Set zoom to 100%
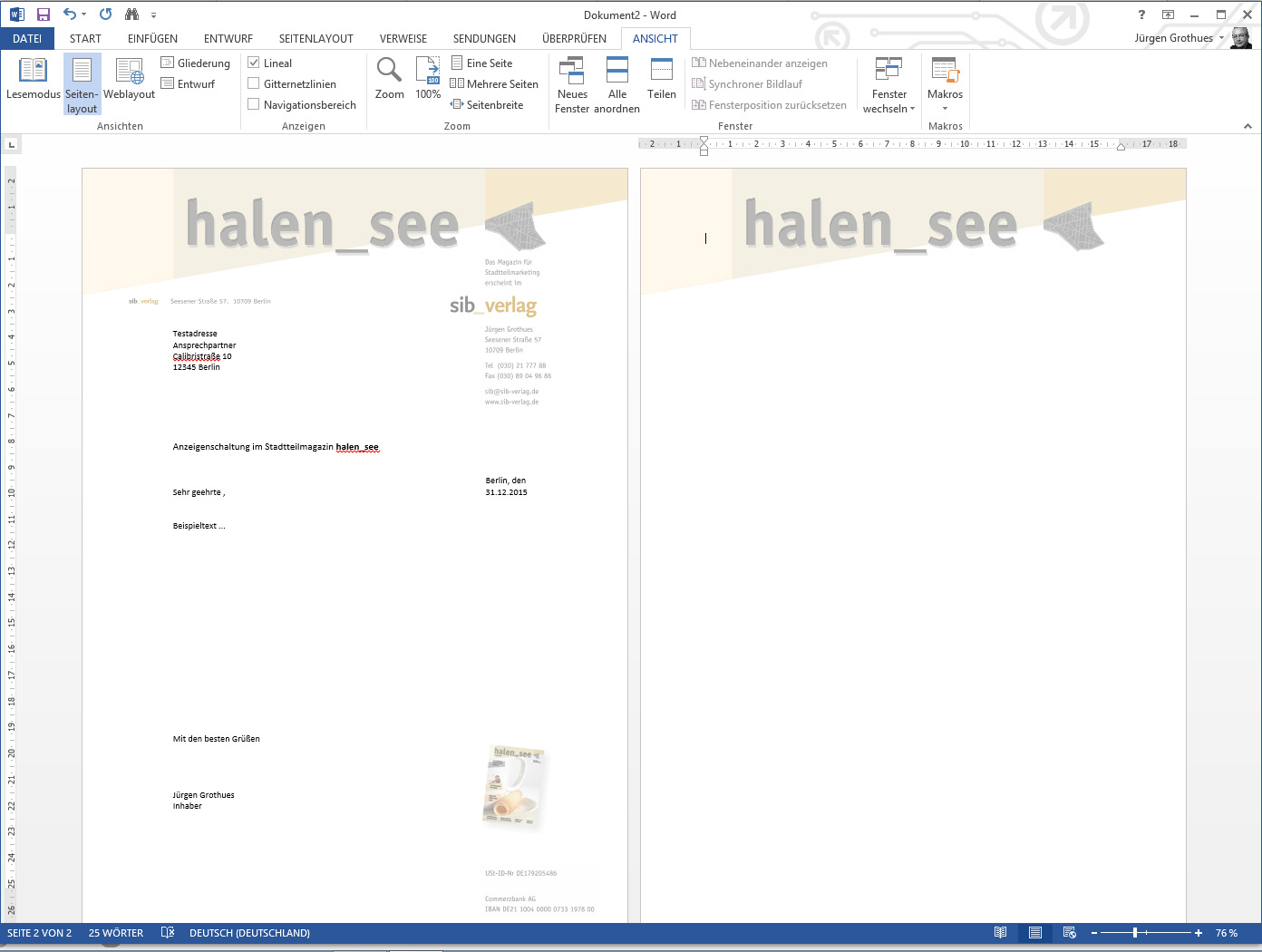This screenshot has width=1262, height=952. 428,79
